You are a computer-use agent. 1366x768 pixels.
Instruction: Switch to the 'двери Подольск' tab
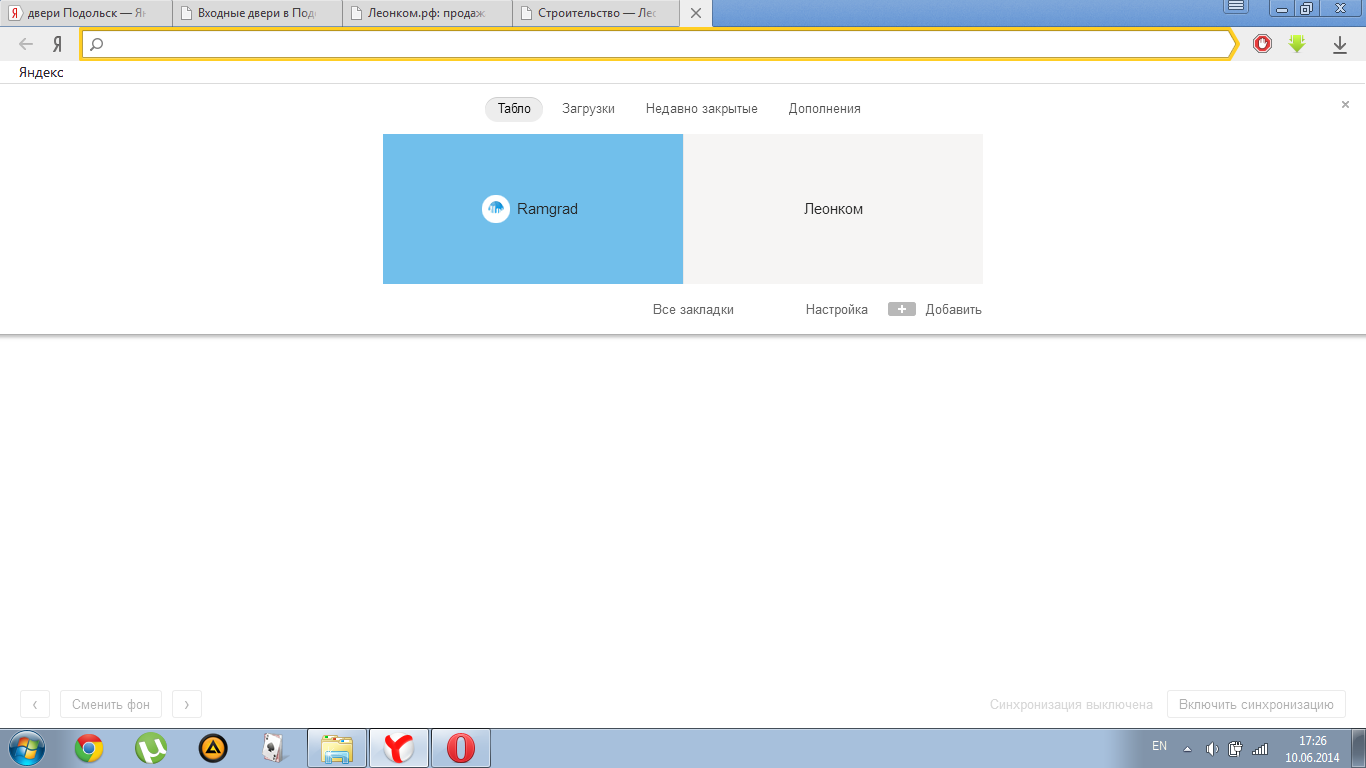point(86,14)
